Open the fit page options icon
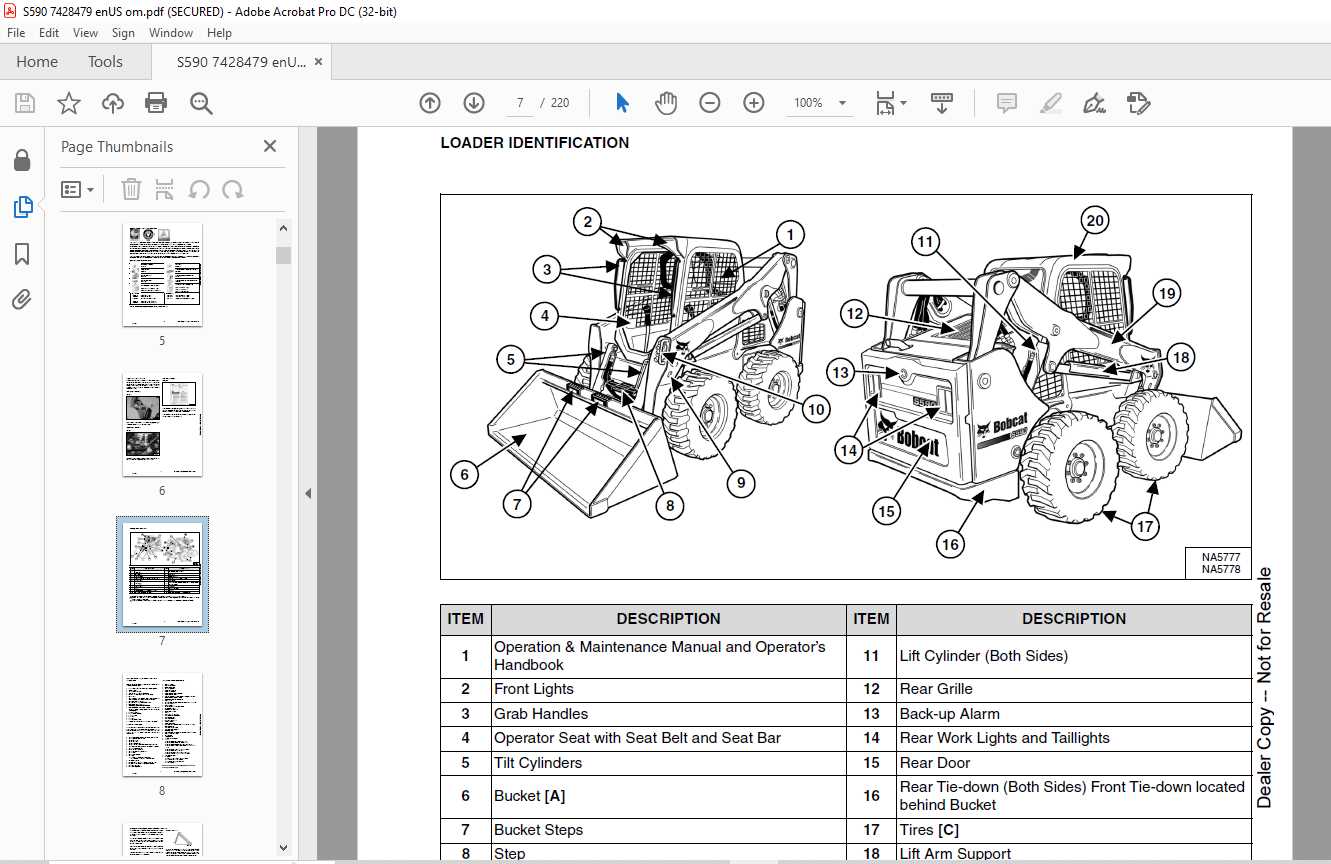This screenshot has height=864, width=1331. point(890,103)
